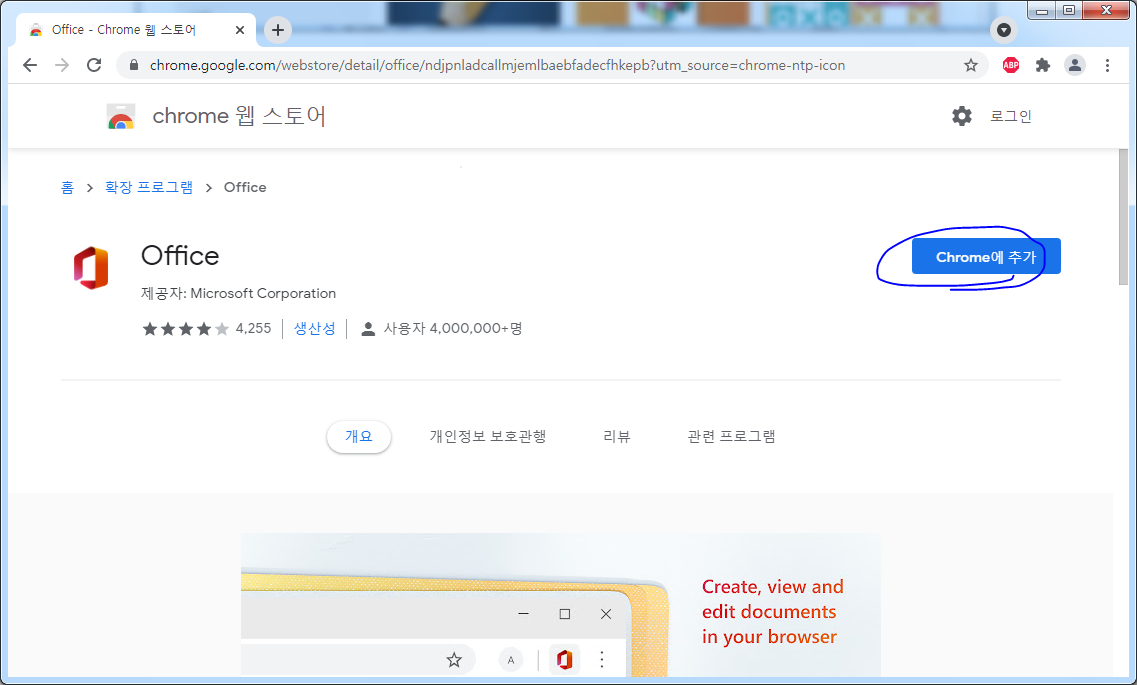Open the Chrome three-dot menu
This screenshot has height=685, width=1137.
[x=1107, y=65]
